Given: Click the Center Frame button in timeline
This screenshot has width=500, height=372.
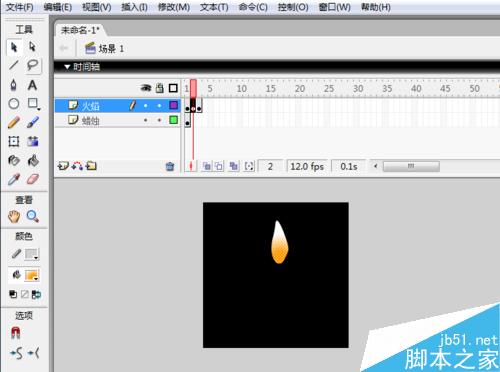Looking at the screenshot, I should tap(191, 166).
